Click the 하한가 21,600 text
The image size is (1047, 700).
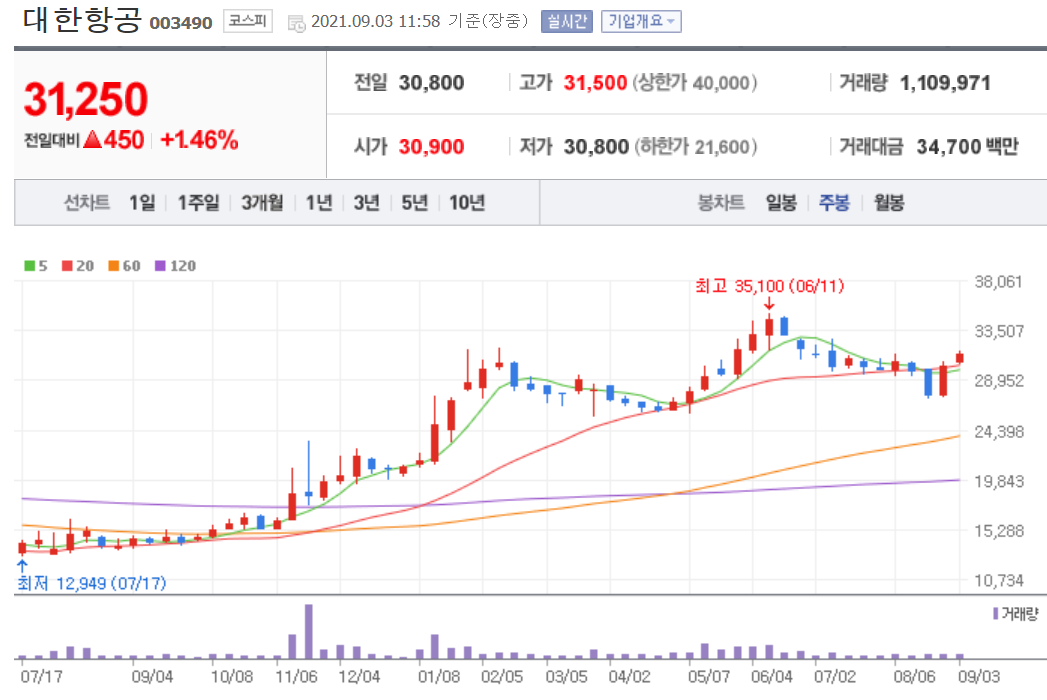coord(695,146)
